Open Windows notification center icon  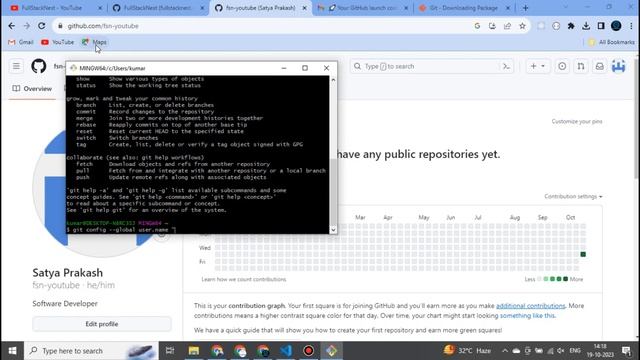[x=626, y=351]
